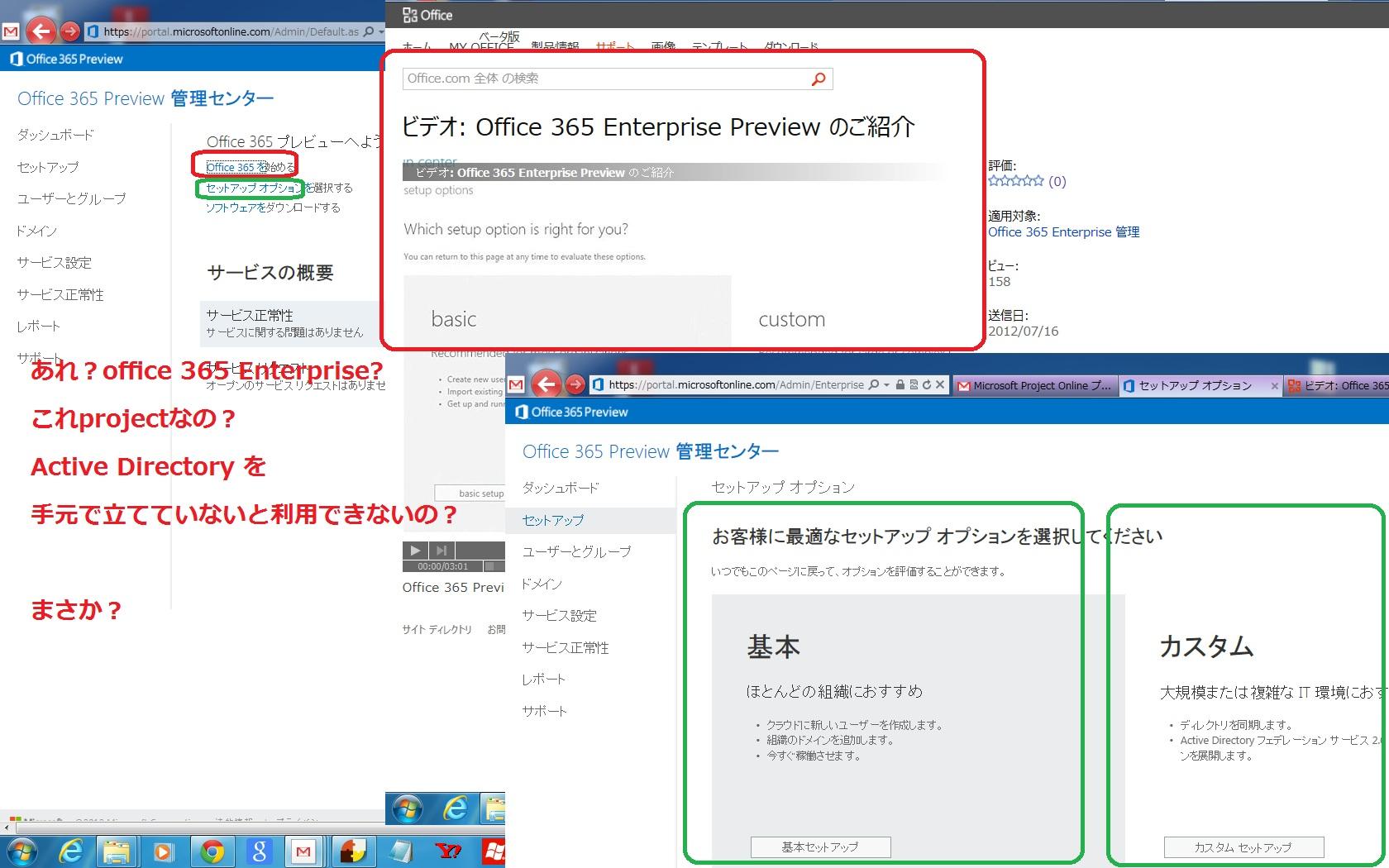Click the ソフトウェアをダウンロードする link

pyautogui.click(x=273, y=207)
